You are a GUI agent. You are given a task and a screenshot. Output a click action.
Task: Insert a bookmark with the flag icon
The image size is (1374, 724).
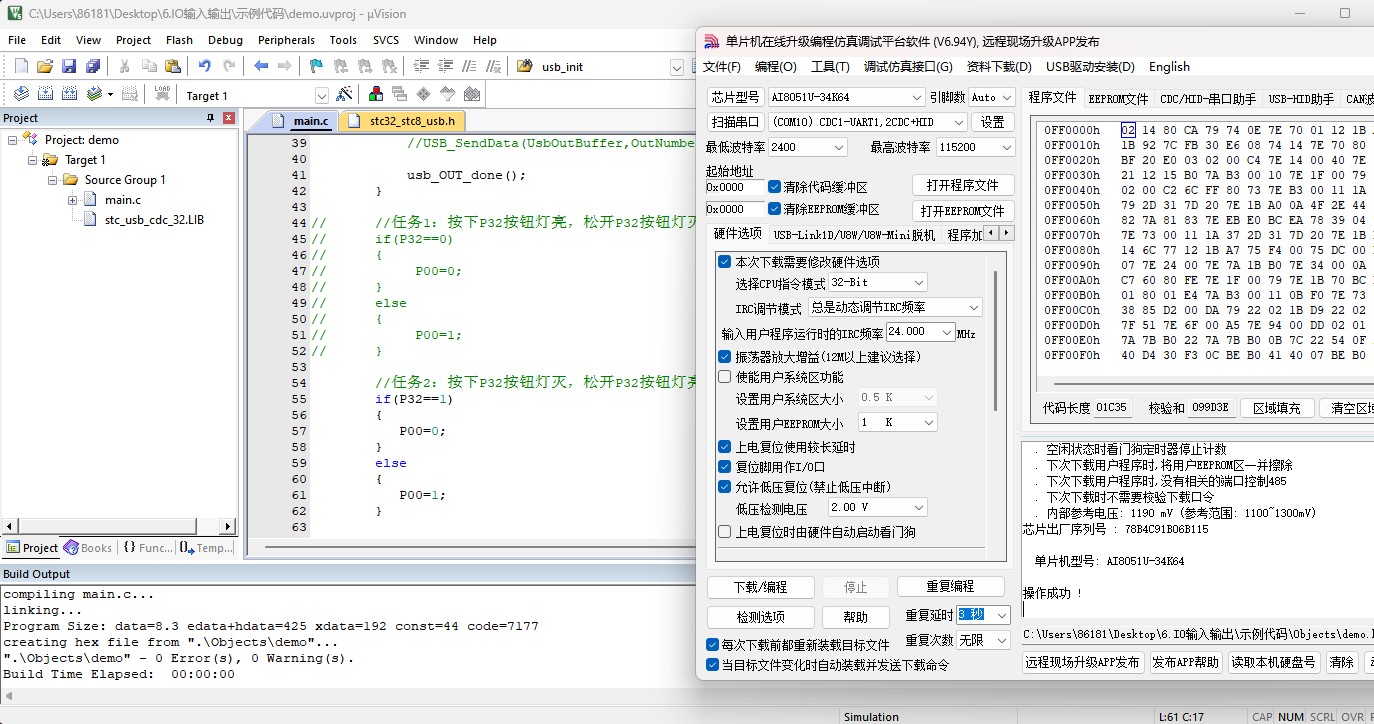316,66
